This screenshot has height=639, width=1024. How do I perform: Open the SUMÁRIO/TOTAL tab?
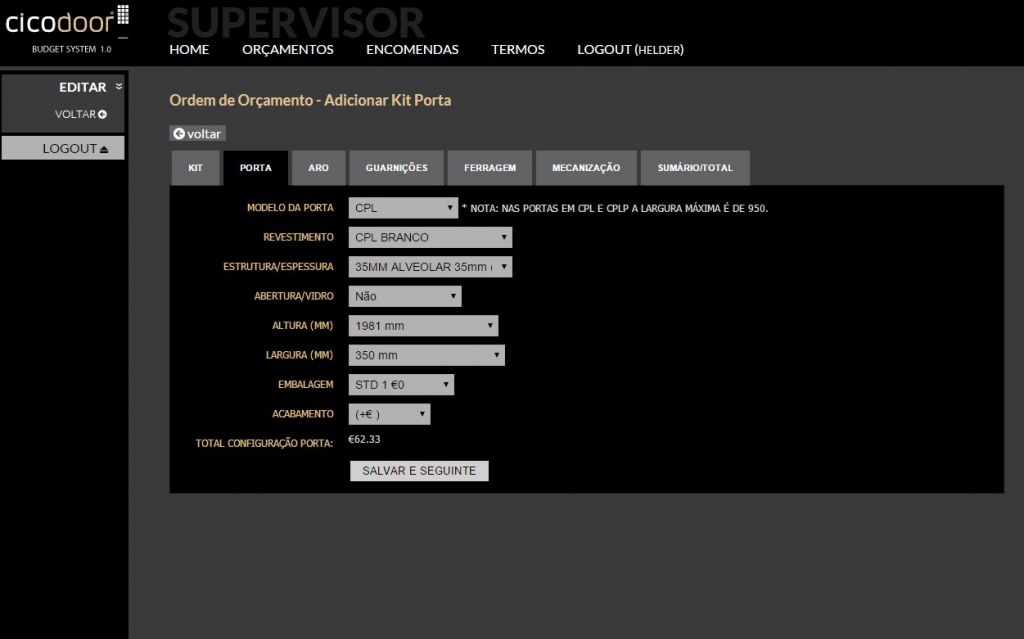click(694, 168)
